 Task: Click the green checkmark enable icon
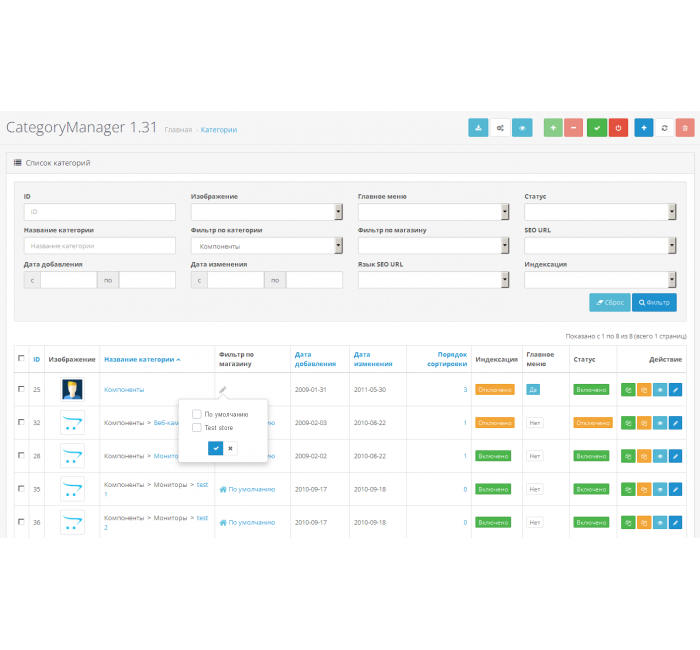597,128
